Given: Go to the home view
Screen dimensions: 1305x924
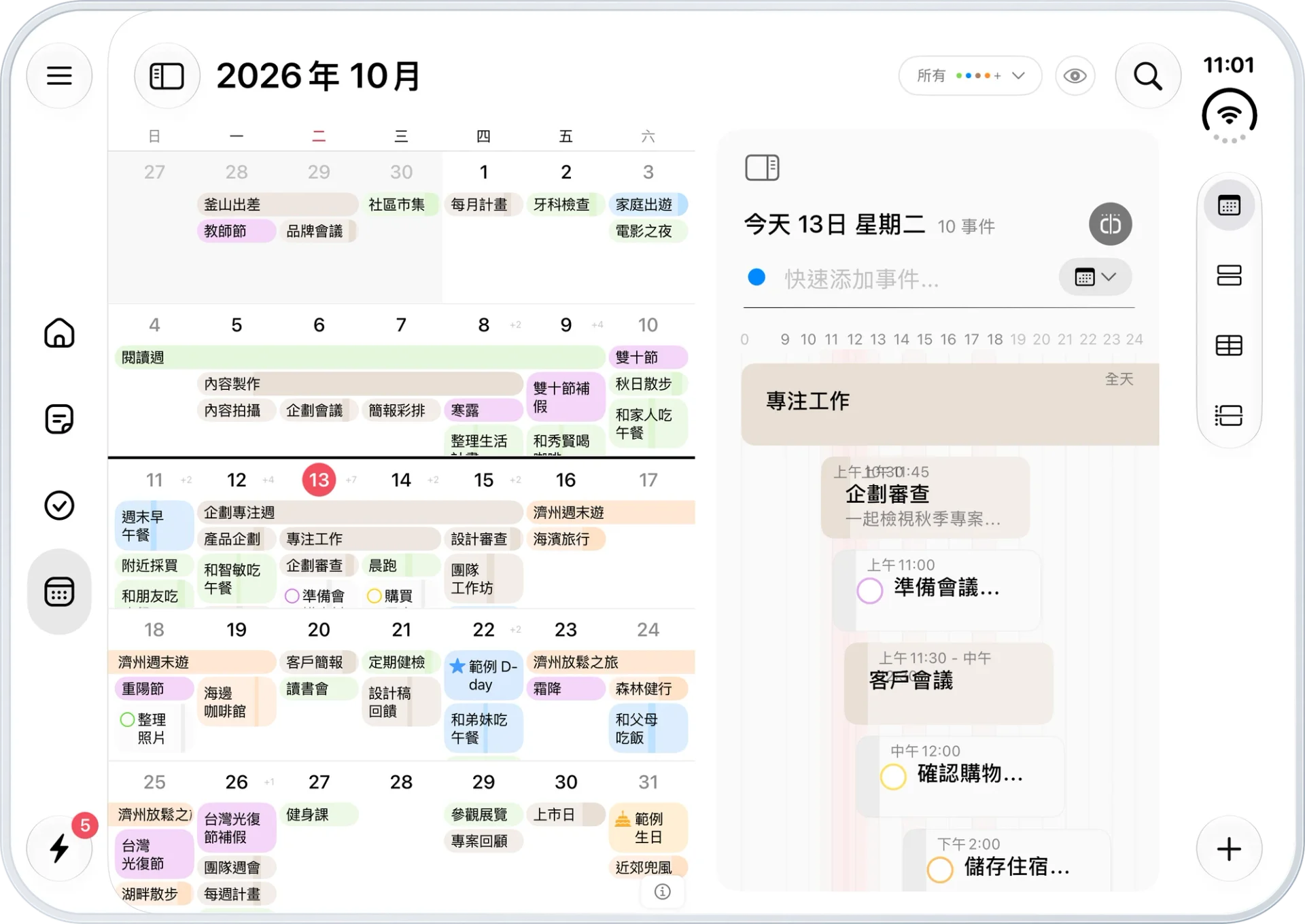Looking at the screenshot, I should [x=59, y=333].
